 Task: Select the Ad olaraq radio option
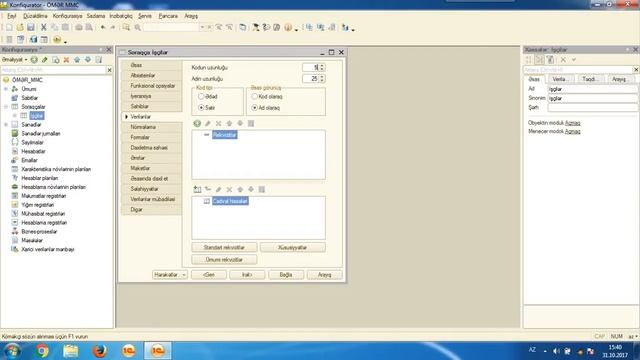[x=254, y=108]
